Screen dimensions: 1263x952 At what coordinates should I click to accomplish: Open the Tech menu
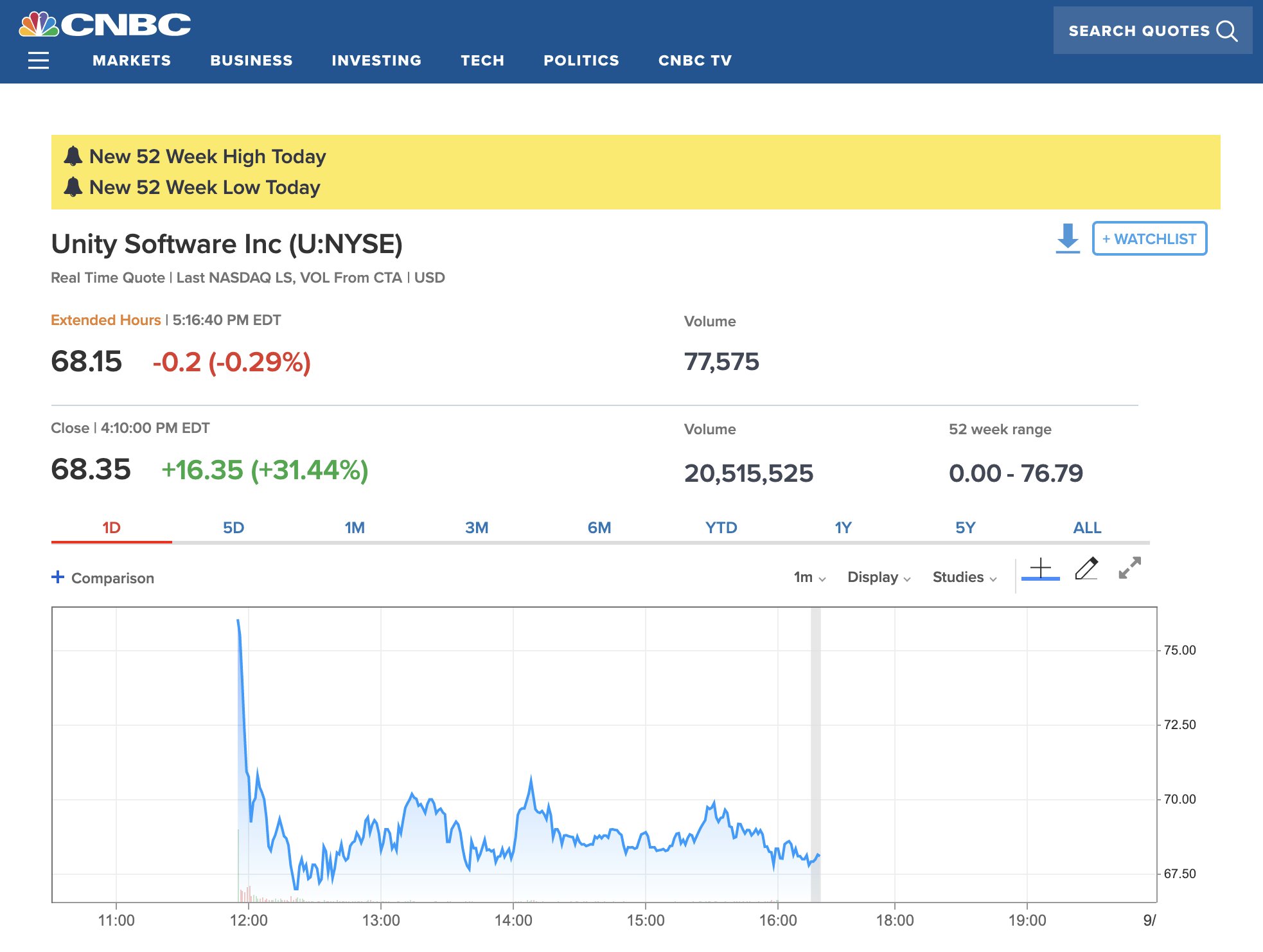(x=482, y=60)
